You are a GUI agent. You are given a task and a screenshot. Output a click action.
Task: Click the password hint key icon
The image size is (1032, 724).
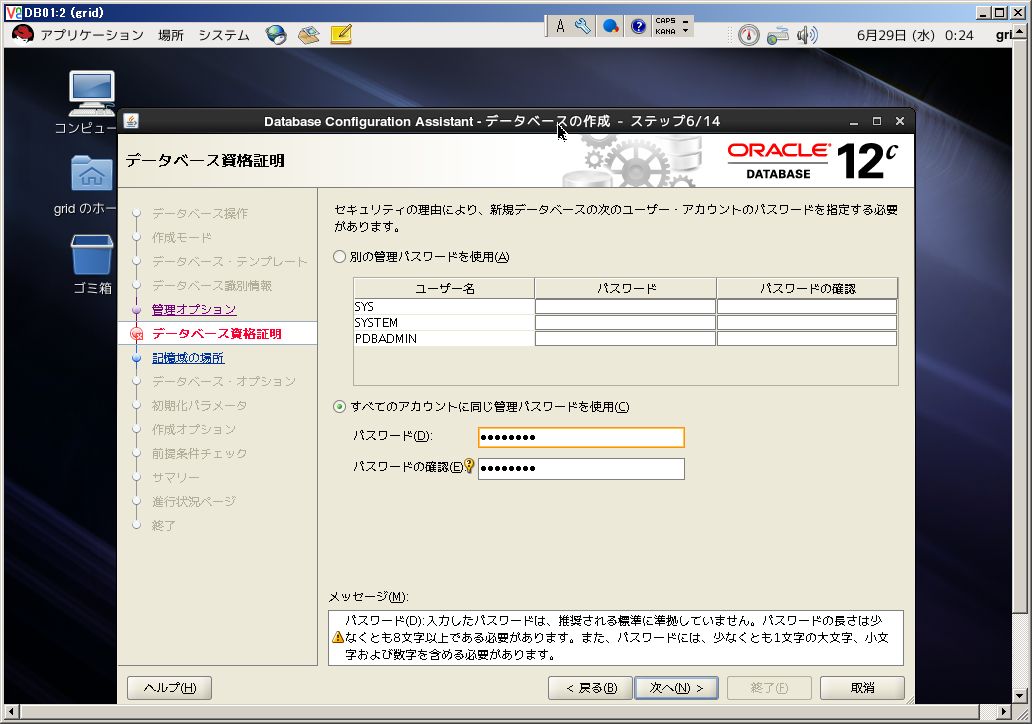[469, 465]
